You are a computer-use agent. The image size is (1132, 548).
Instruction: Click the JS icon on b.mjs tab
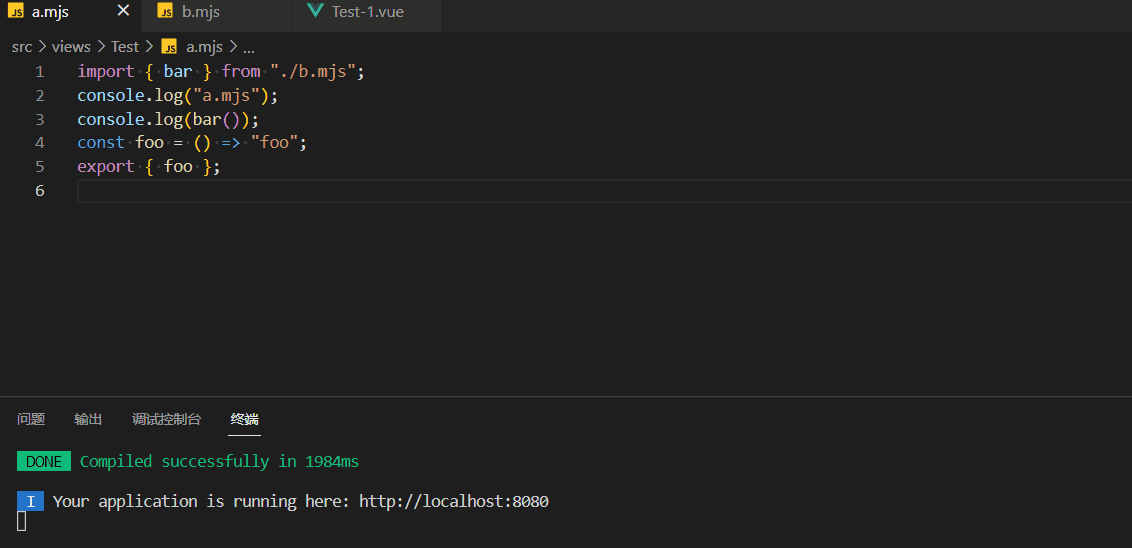(166, 12)
